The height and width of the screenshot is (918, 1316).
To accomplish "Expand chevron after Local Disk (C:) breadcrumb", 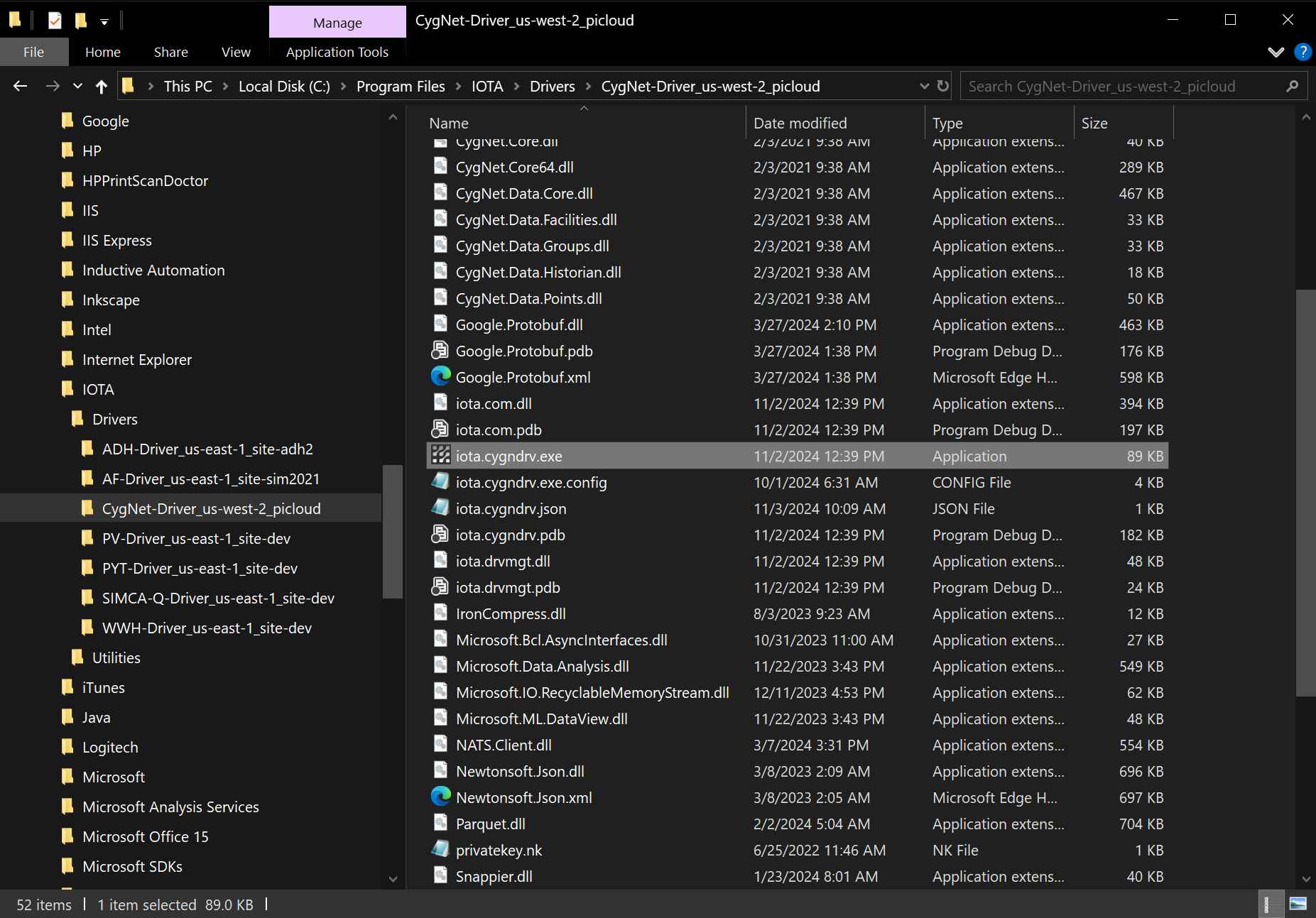I will (x=343, y=86).
